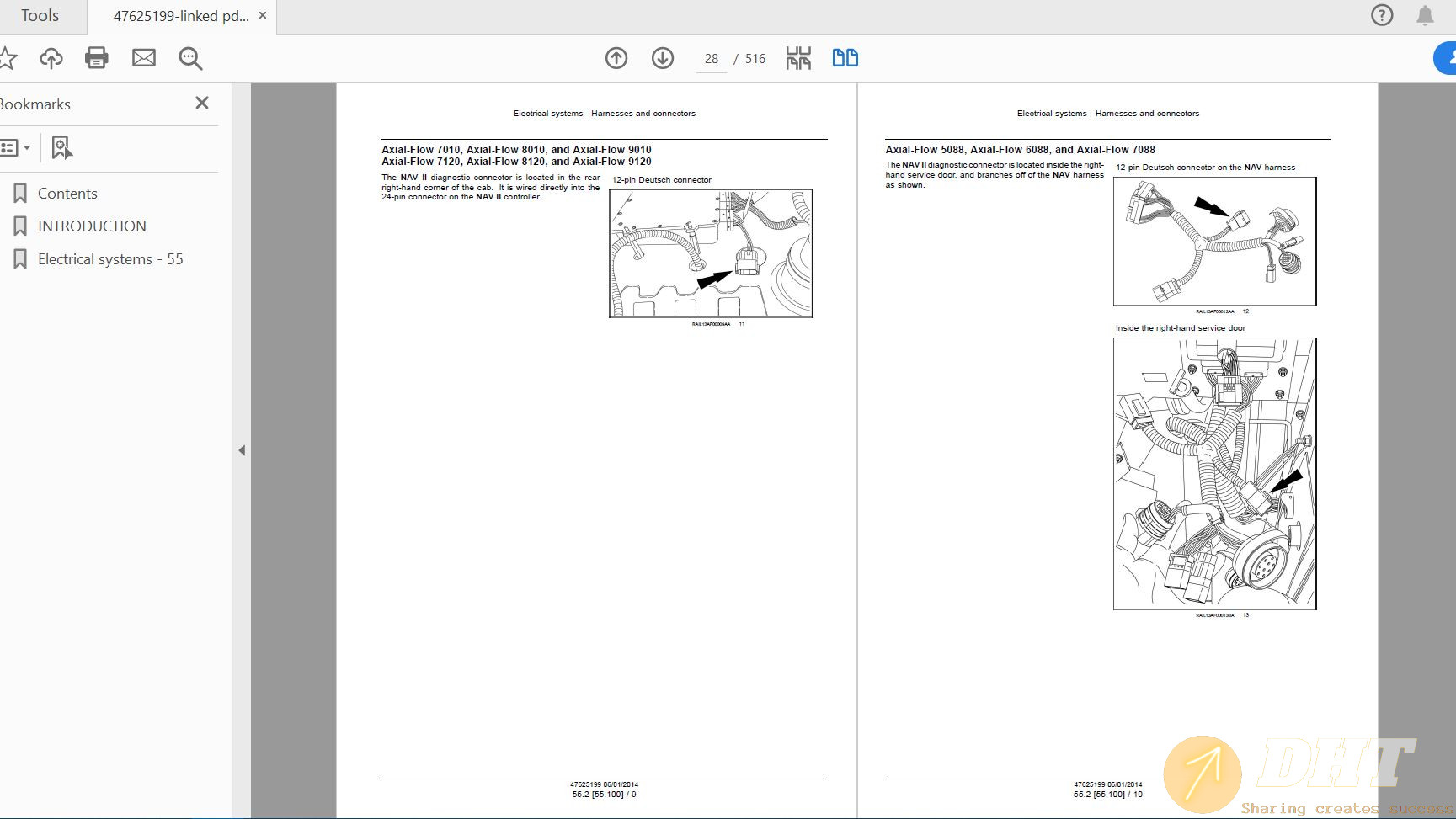Image resolution: width=1456 pixels, height=819 pixels.
Task: Close the Bookmarks panel
Action: coord(201,103)
